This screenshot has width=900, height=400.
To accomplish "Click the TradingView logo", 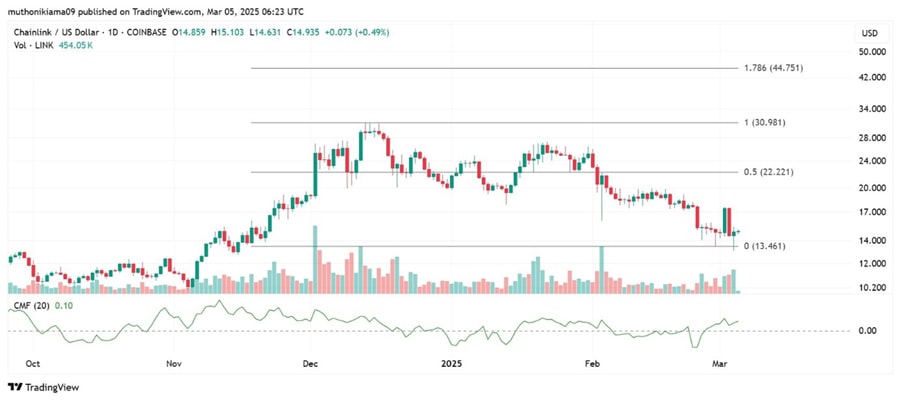I will pyautogui.click(x=44, y=387).
